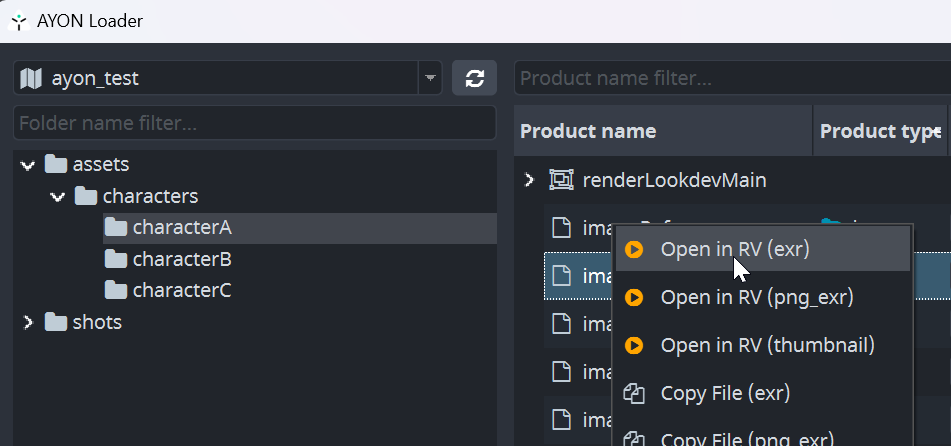The height and width of the screenshot is (446, 951).
Task: Select the characterC folder
Action: [x=181, y=291]
